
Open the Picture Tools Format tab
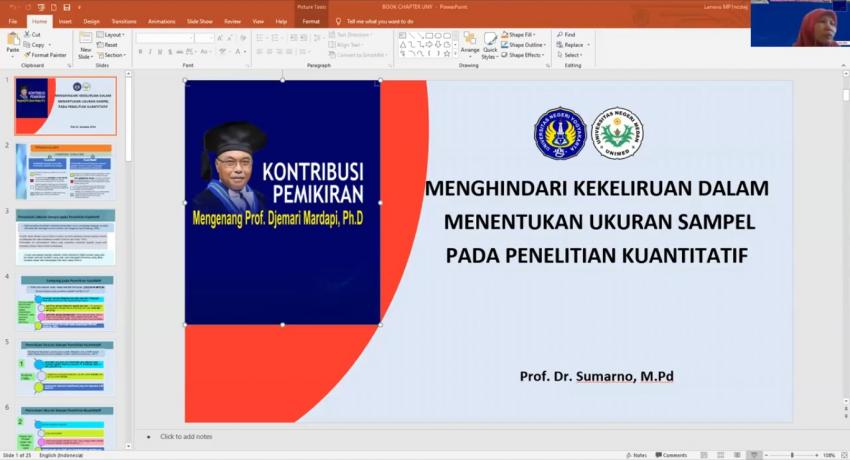click(311, 22)
